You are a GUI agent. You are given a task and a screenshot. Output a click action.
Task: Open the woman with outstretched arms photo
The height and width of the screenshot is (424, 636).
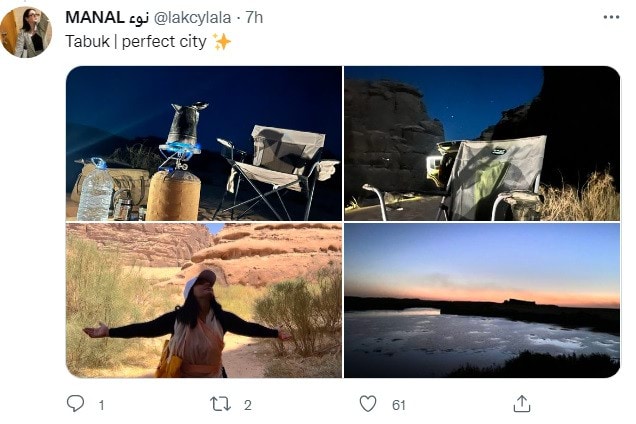coord(204,300)
